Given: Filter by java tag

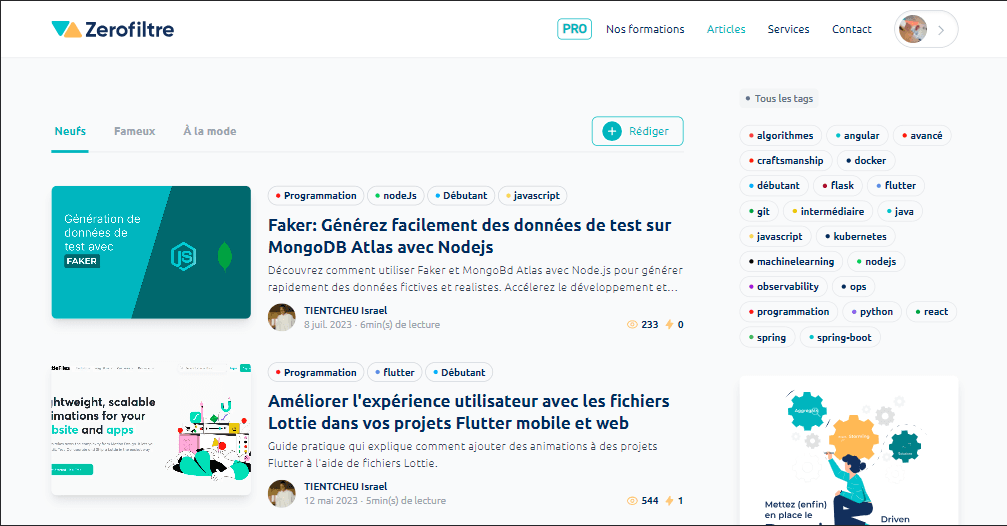Looking at the screenshot, I should (x=900, y=211).
